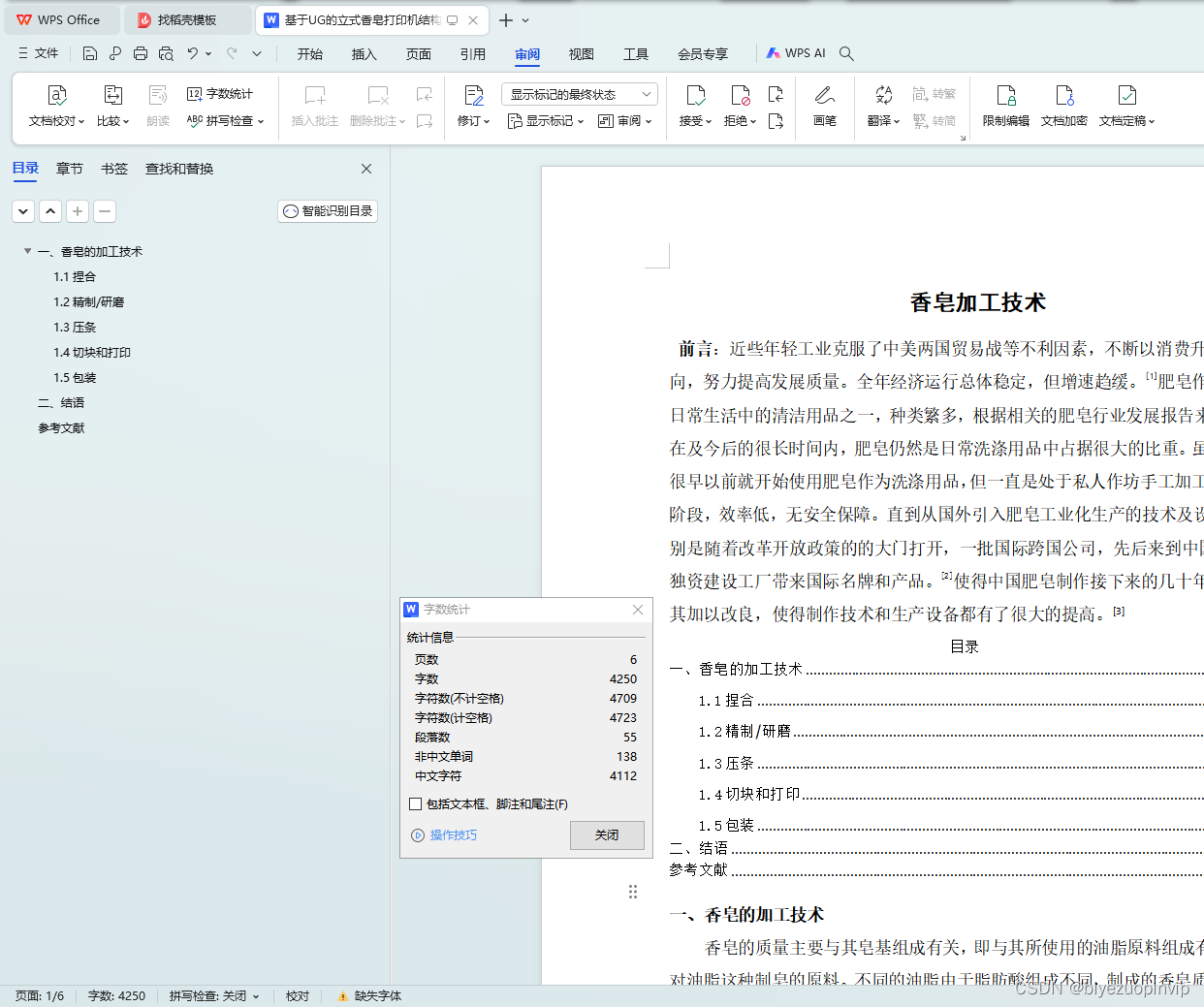The image size is (1204, 1007).
Task: Click the Print icon in quick access toolbar
Action: [141, 53]
